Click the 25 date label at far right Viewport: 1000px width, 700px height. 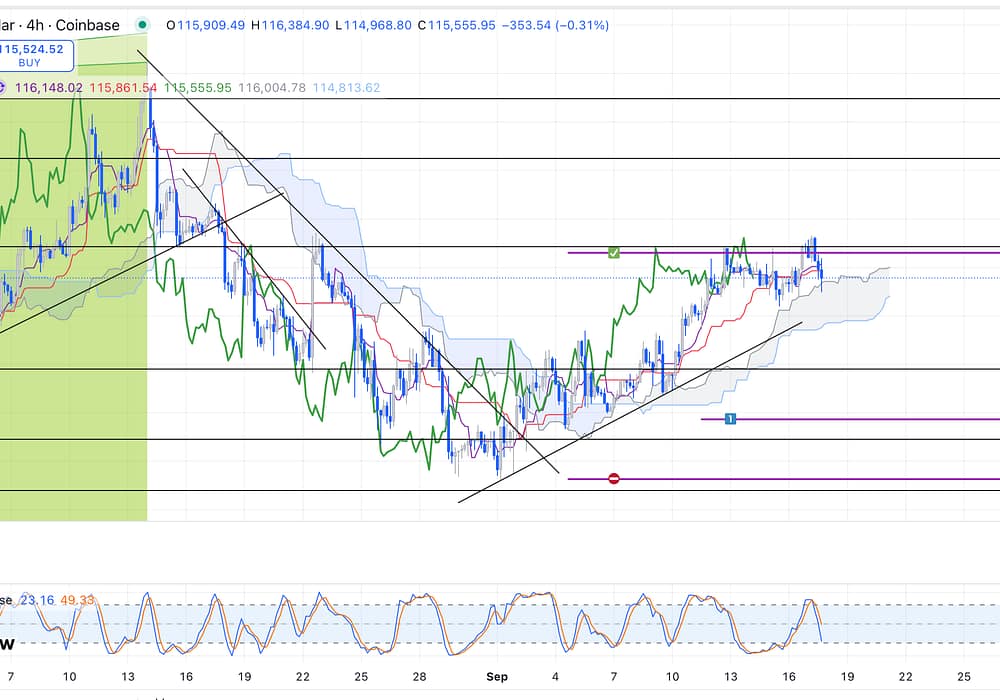(x=964, y=677)
